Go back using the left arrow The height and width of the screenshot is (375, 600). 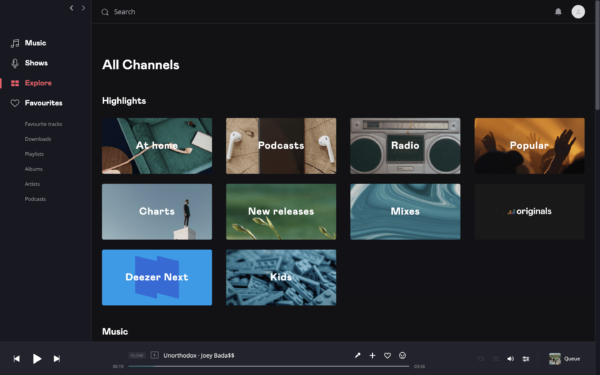pyautogui.click(x=72, y=8)
